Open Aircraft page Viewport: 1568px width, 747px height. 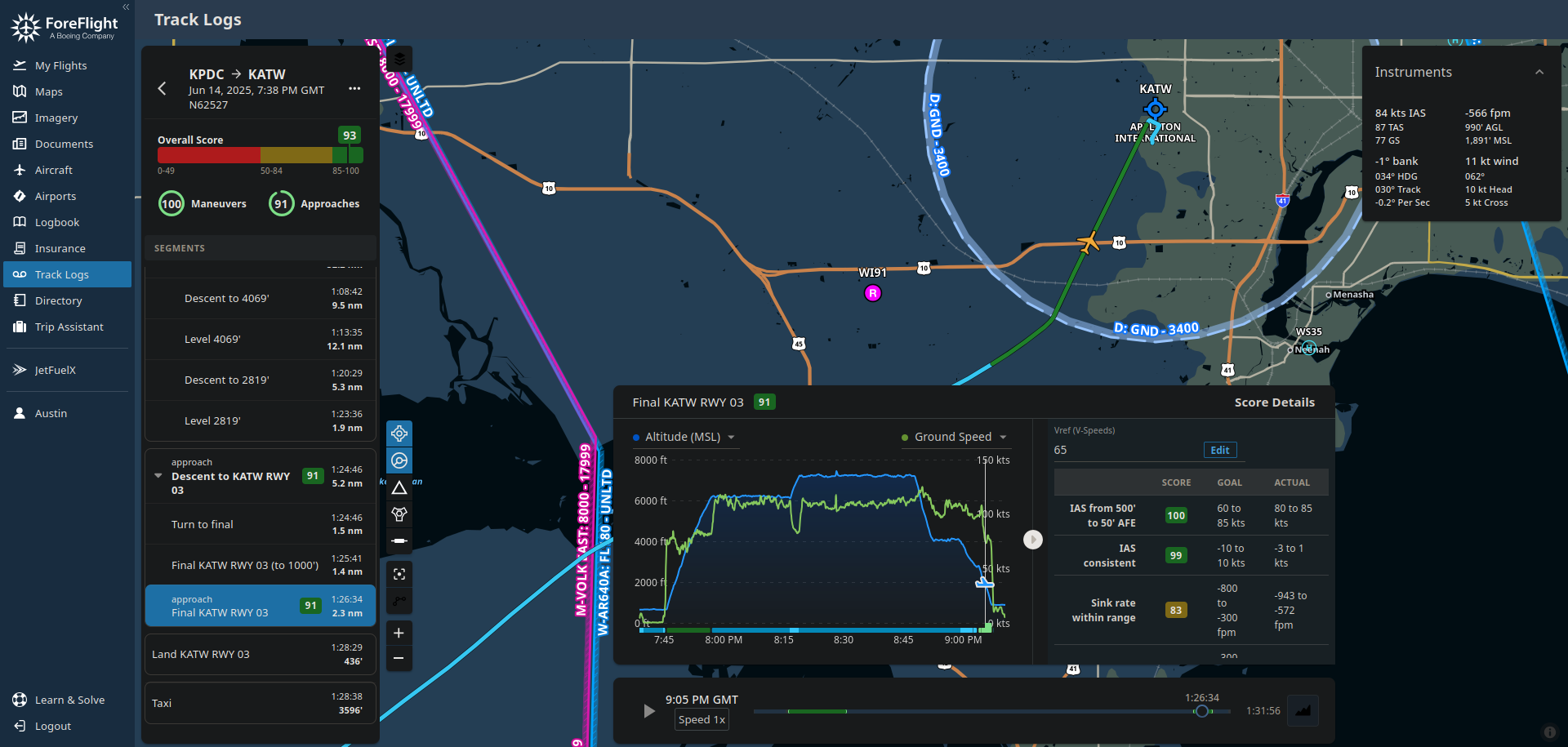coord(67,170)
